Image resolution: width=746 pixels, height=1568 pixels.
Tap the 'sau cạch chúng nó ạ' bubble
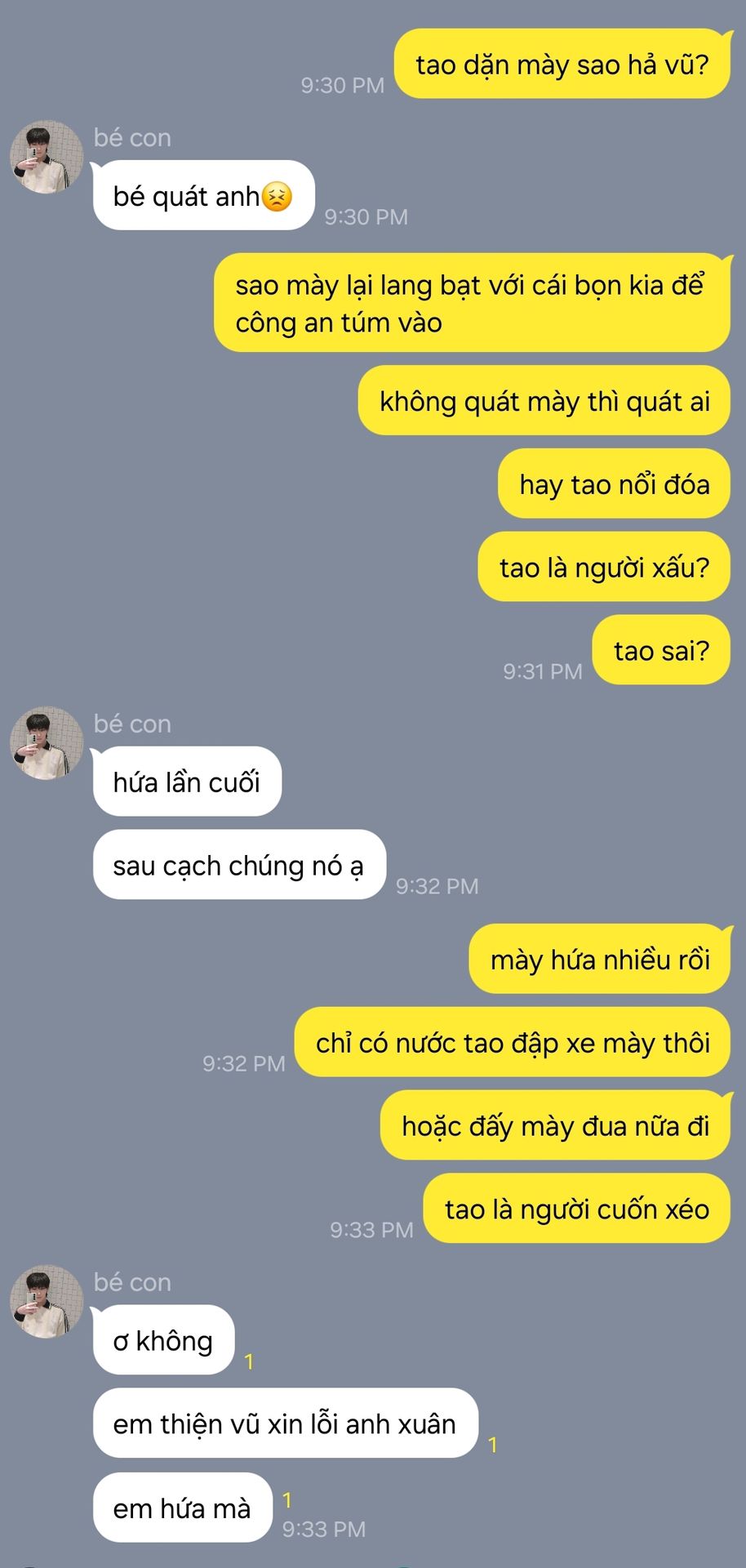coord(239,865)
